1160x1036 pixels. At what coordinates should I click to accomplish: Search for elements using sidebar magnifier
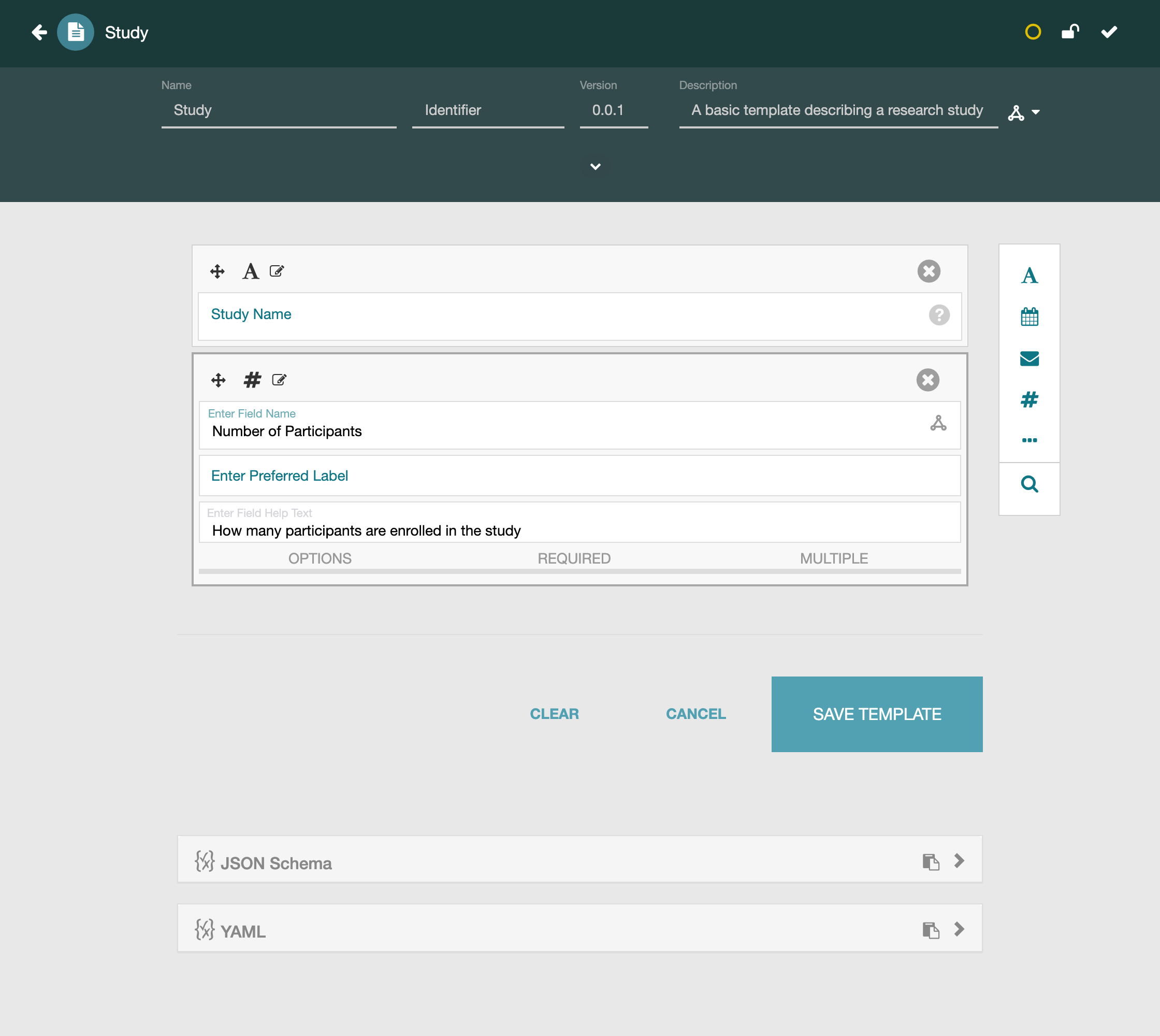1029,484
